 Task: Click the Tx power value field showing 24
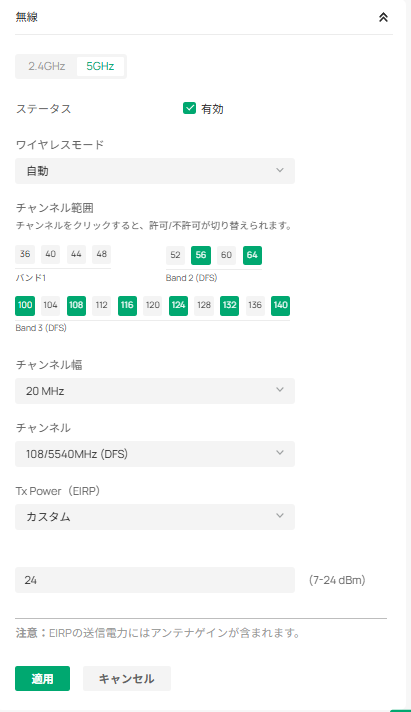click(x=155, y=580)
